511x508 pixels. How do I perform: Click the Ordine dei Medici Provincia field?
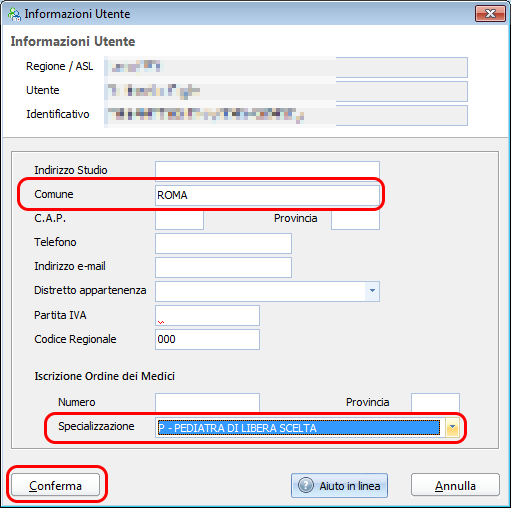click(435, 403)
